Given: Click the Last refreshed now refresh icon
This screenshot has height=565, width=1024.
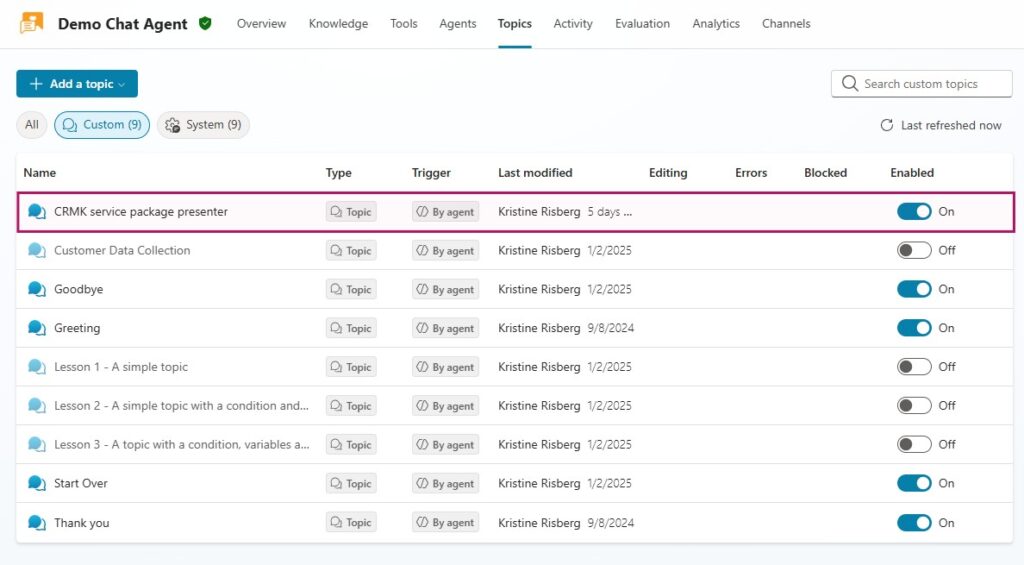Looking at the screenshot, I should tap(886, 125).
